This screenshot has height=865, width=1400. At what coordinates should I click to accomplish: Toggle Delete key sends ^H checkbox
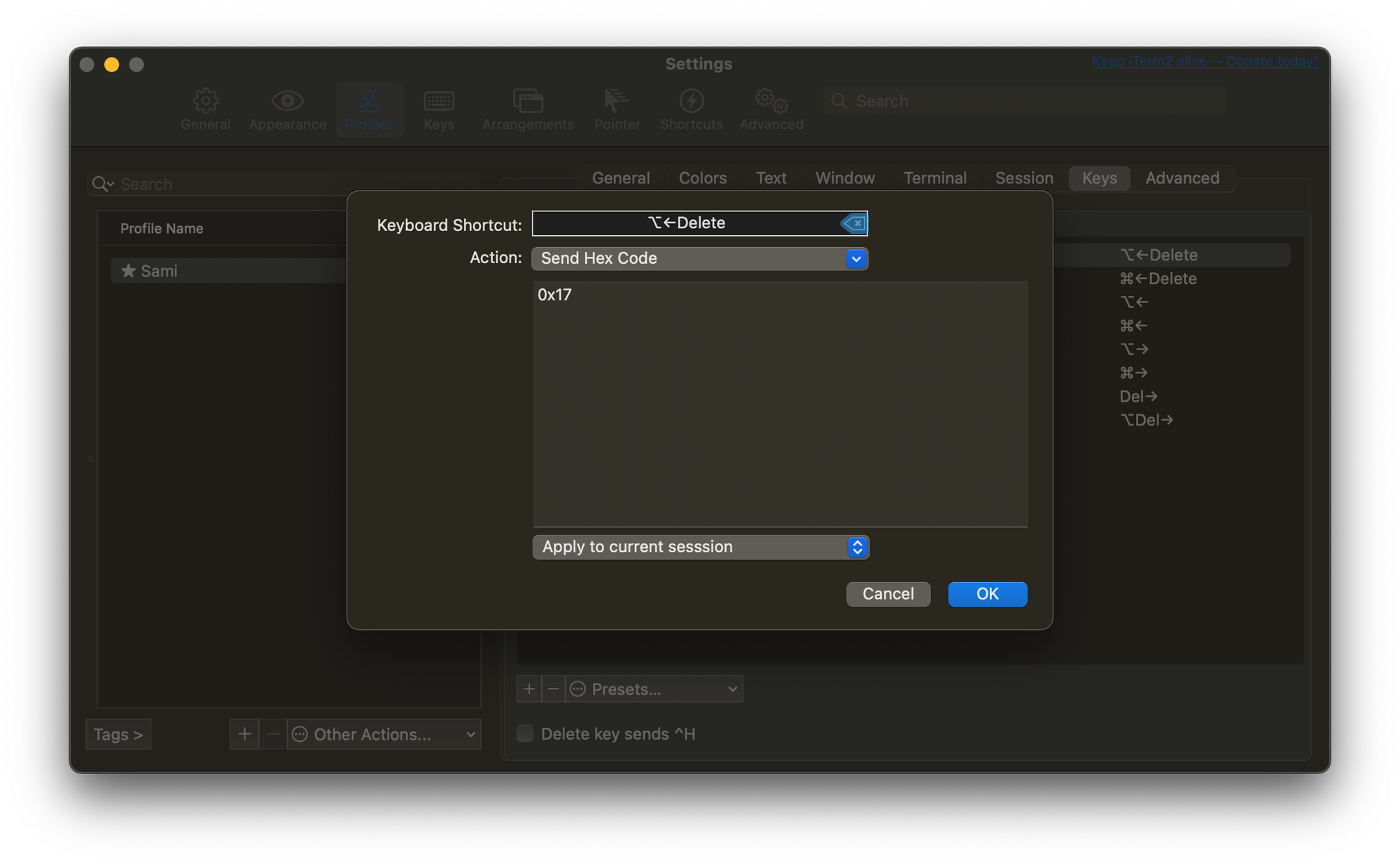[525, 733]
